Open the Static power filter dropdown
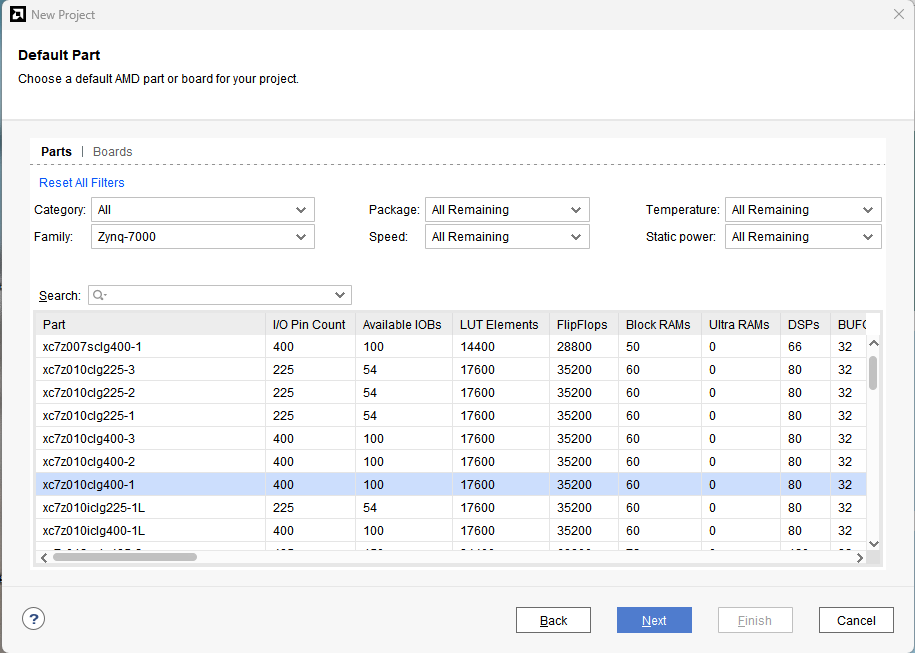 pos(803,237)
